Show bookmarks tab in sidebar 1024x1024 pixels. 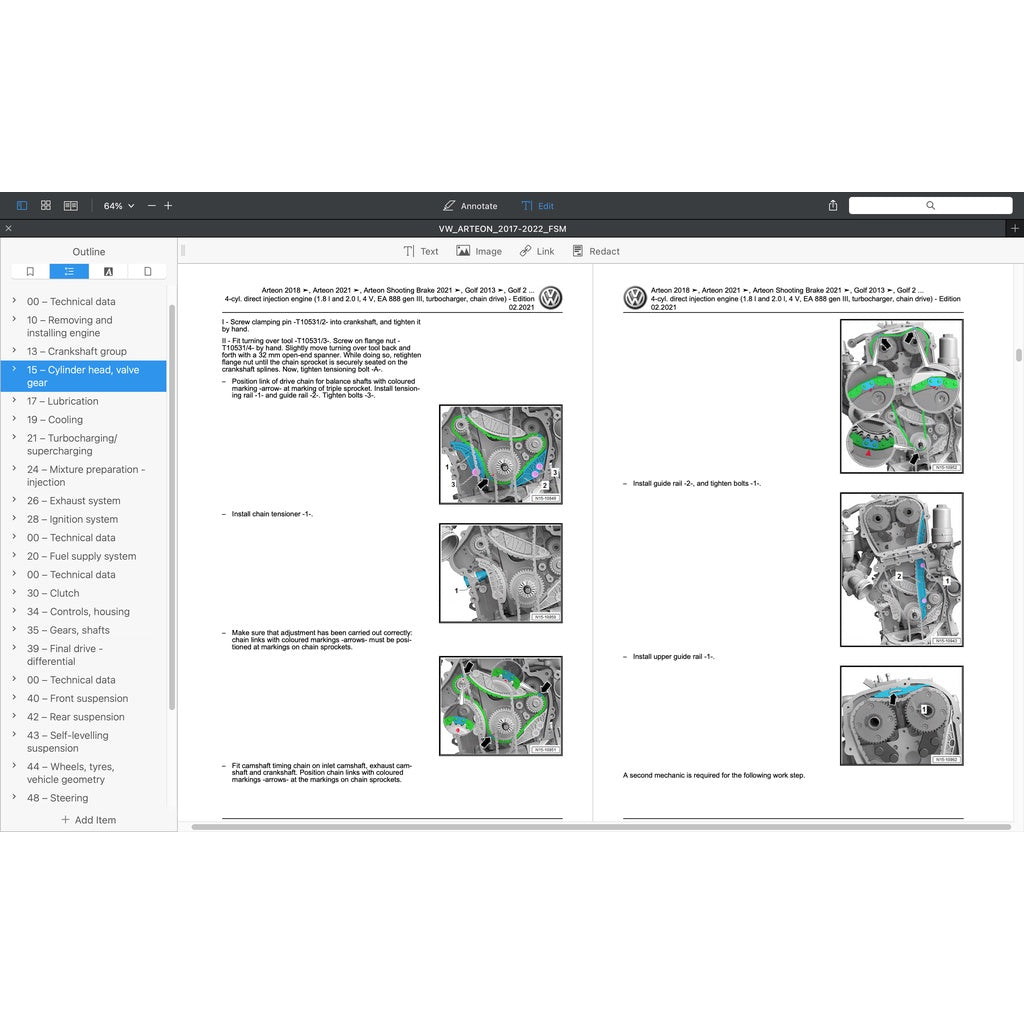click(x=30, y=271)
